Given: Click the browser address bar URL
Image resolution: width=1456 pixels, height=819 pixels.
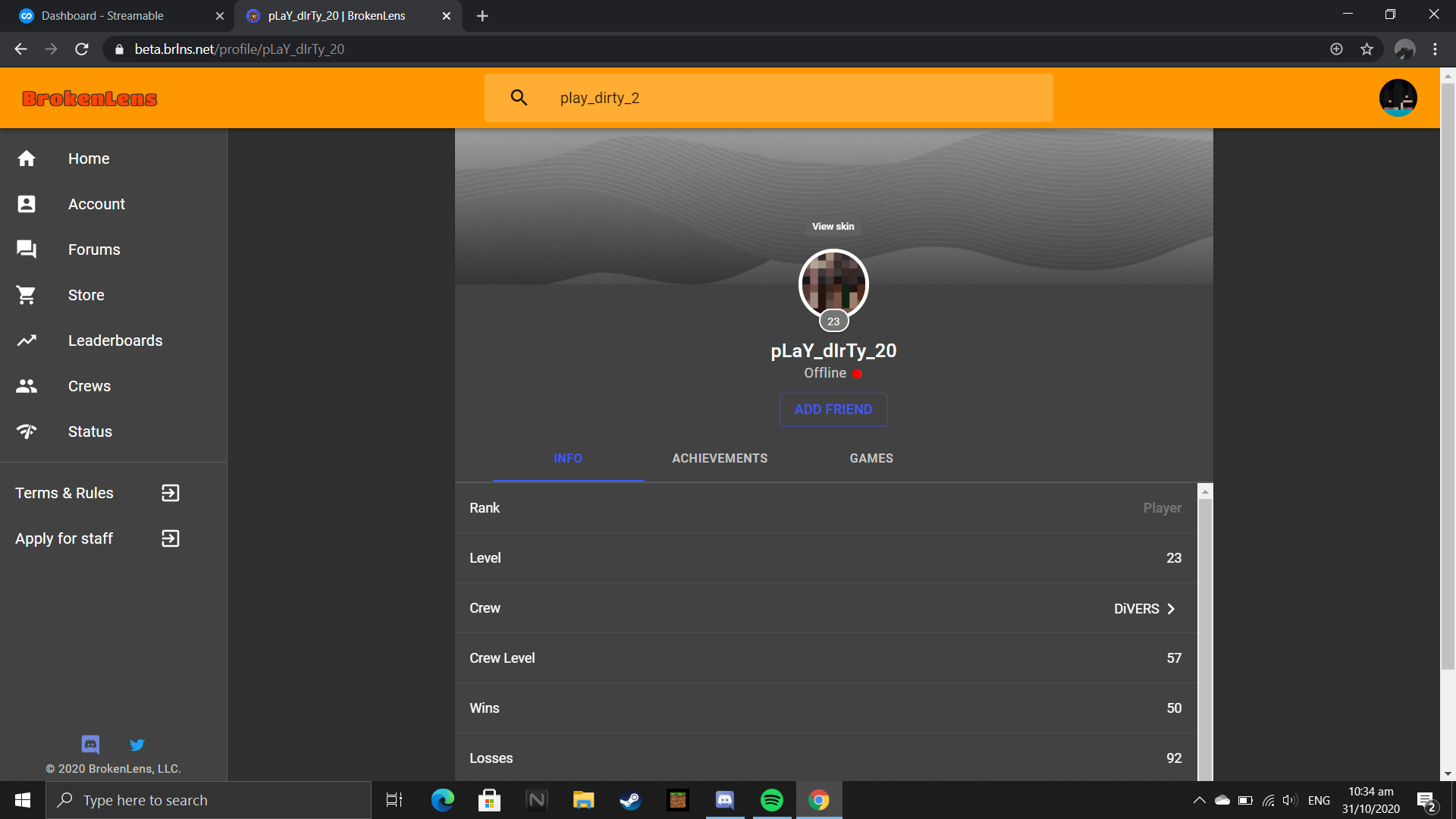Looking at the screenshot, I should pos(240,49).
